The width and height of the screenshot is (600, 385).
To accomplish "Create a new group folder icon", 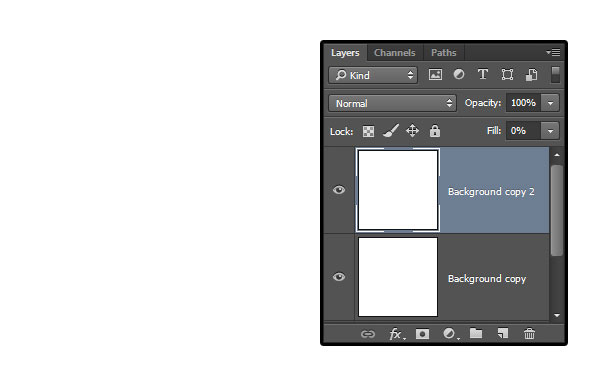I will tap(476, 333).
